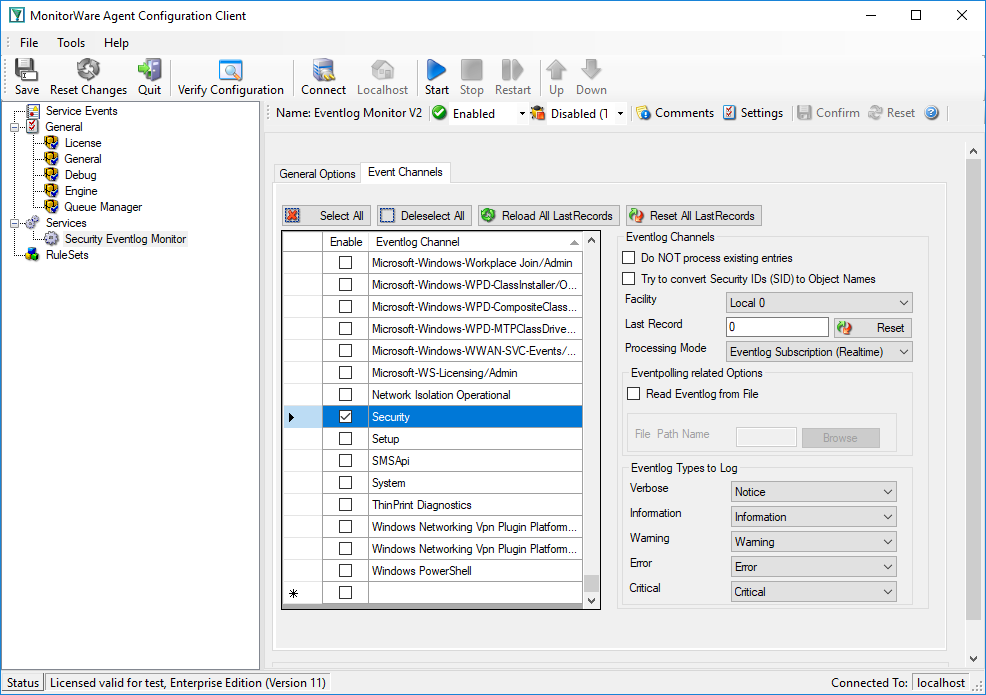Uncheck the Security channel checkbox

click(345, 416)
